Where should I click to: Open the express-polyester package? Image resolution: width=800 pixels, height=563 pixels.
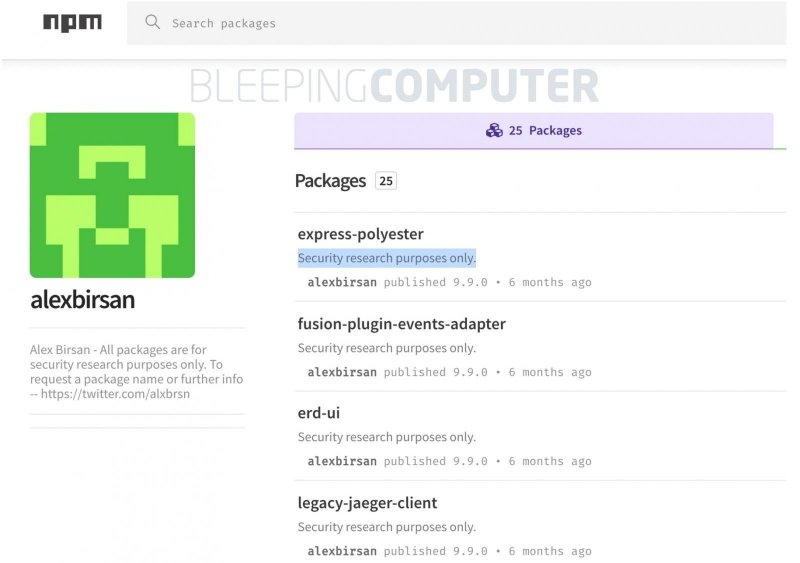pos(360,234)
